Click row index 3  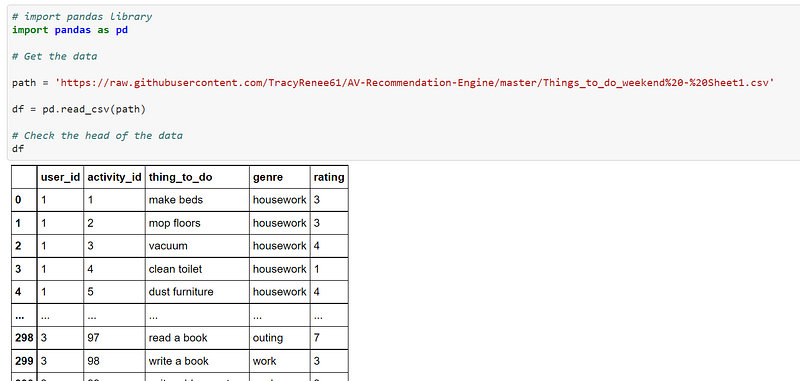pos(24,269)
